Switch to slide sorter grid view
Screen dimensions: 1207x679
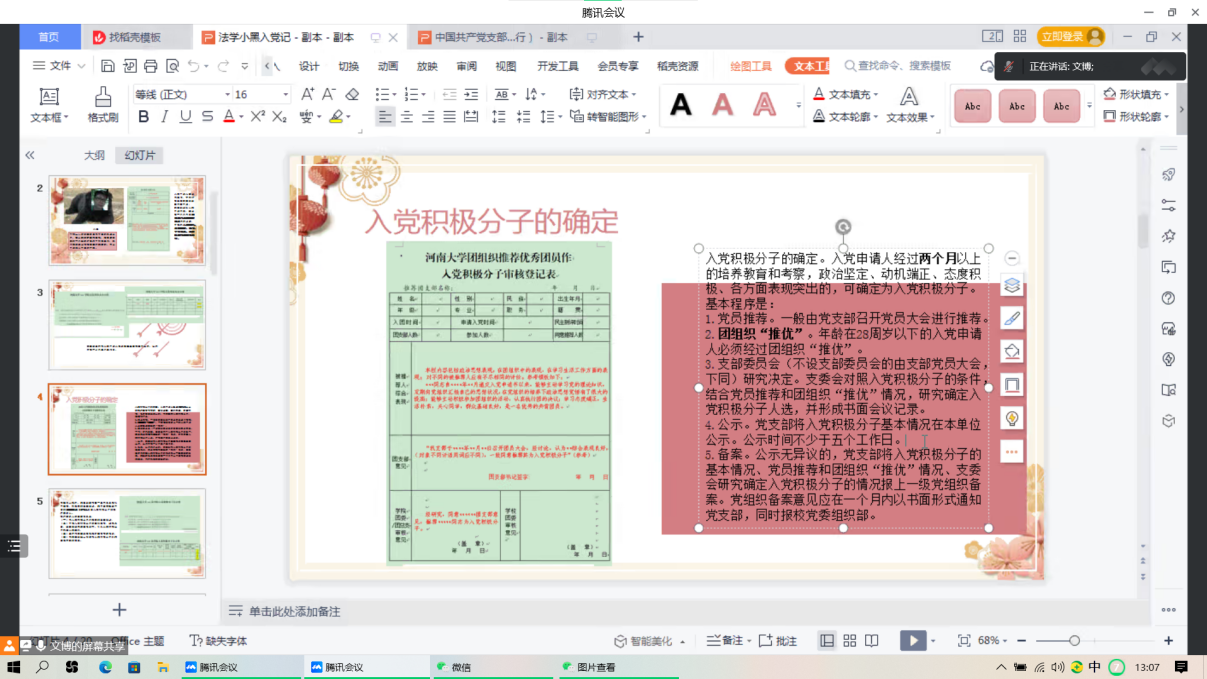[849, 640]
